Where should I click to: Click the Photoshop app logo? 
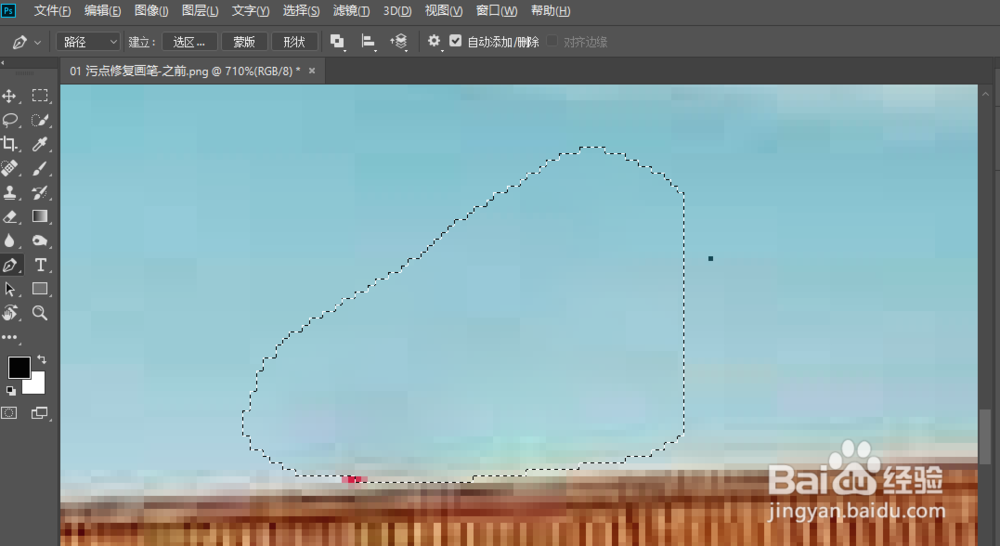click(x=8, y=10)
